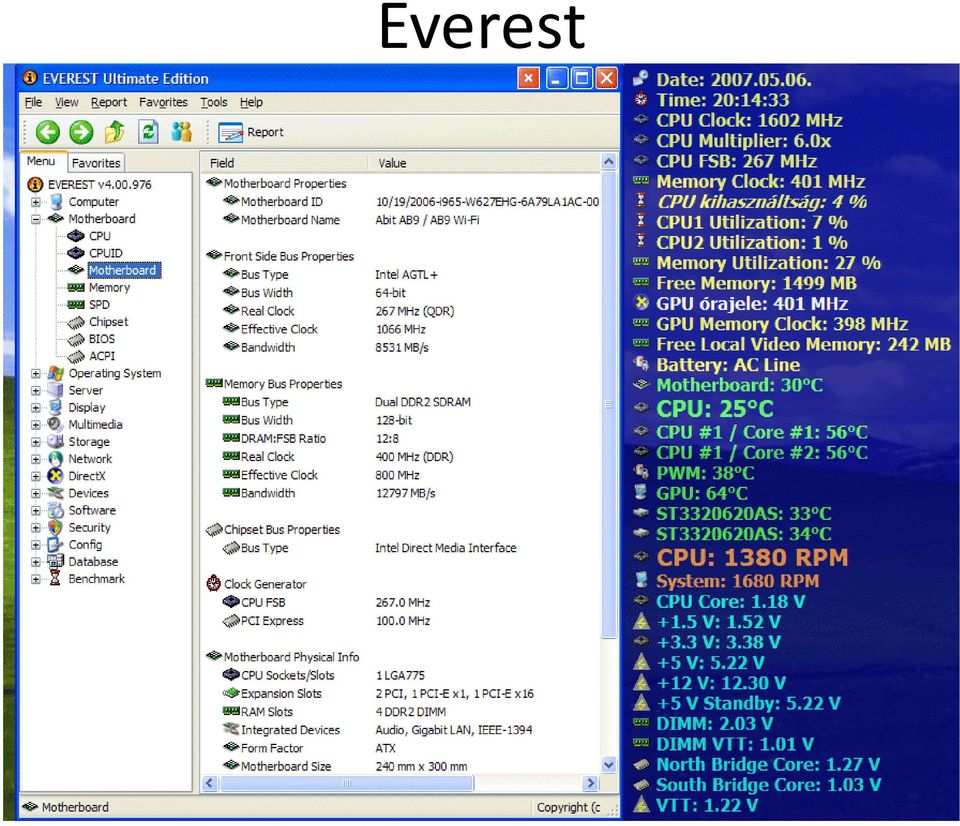Click the Network globe icon in tree

(x=56, y=459)
